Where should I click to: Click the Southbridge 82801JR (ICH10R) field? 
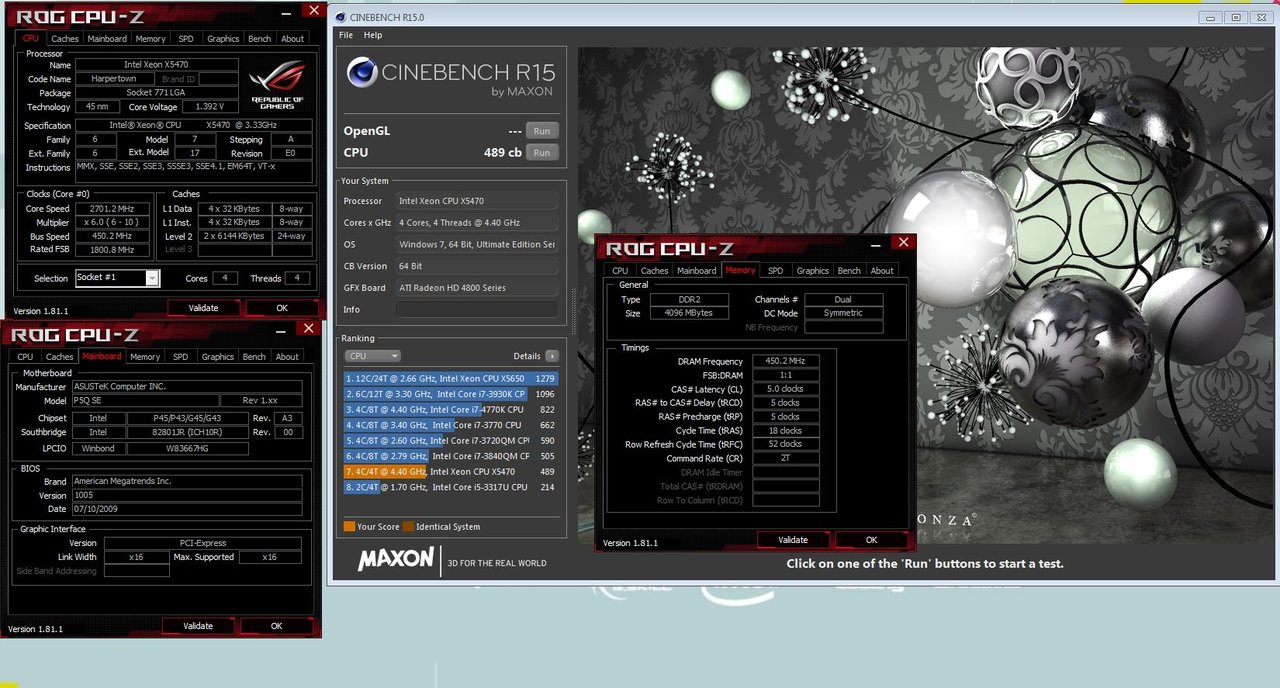click(x=186, y=433)
